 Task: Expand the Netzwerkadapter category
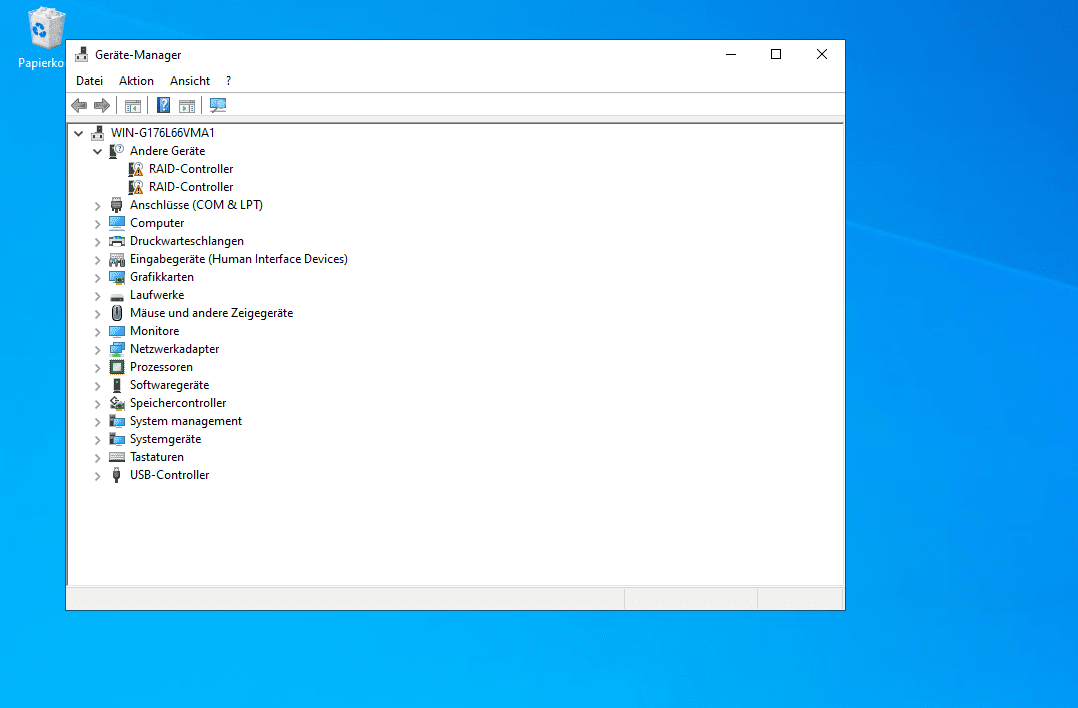tap(98, 350)
